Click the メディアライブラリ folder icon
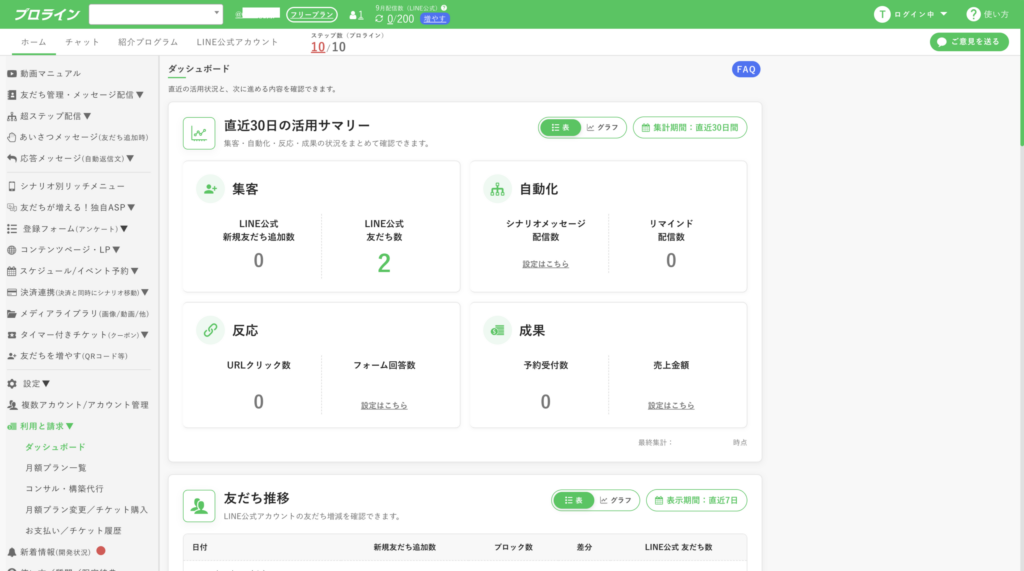This screenshot has height=571, width=1024. coord(12,314)
